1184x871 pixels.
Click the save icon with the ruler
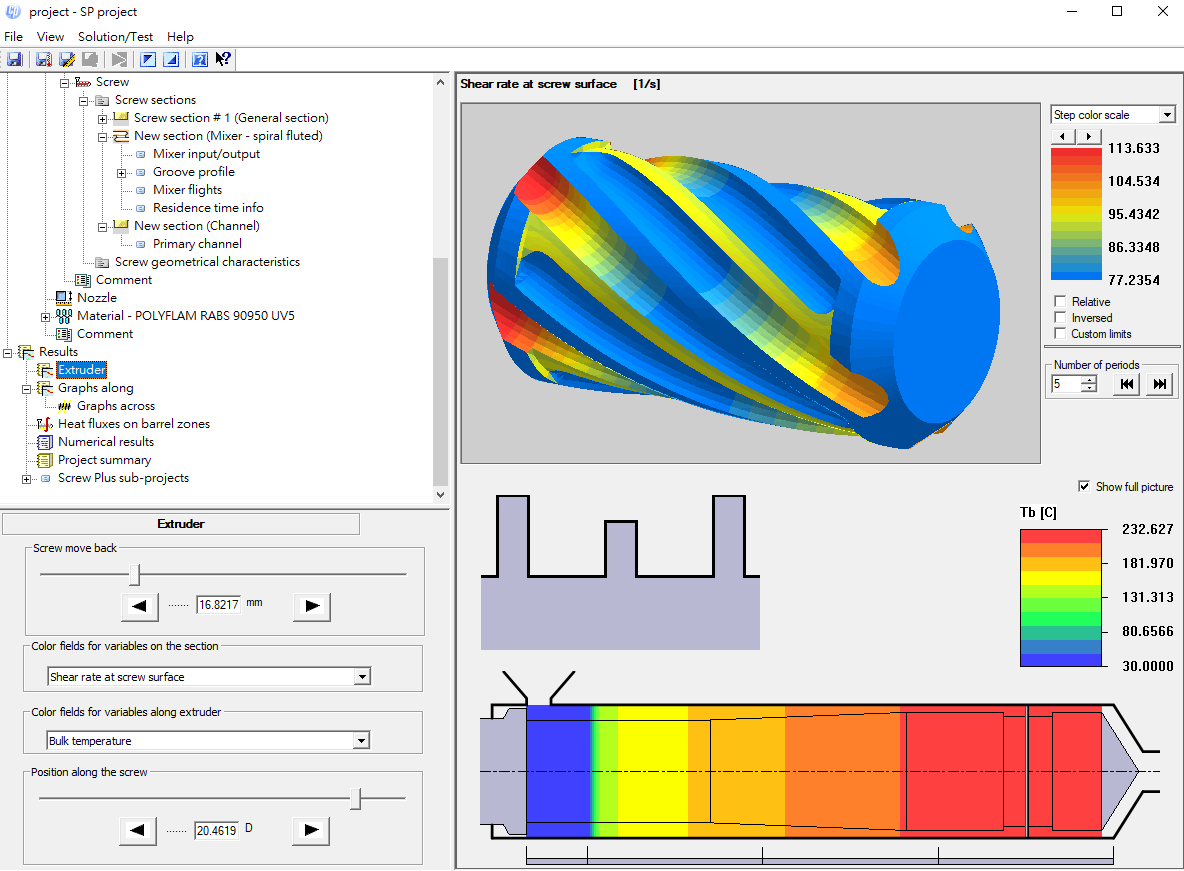[x=67, y=60]
